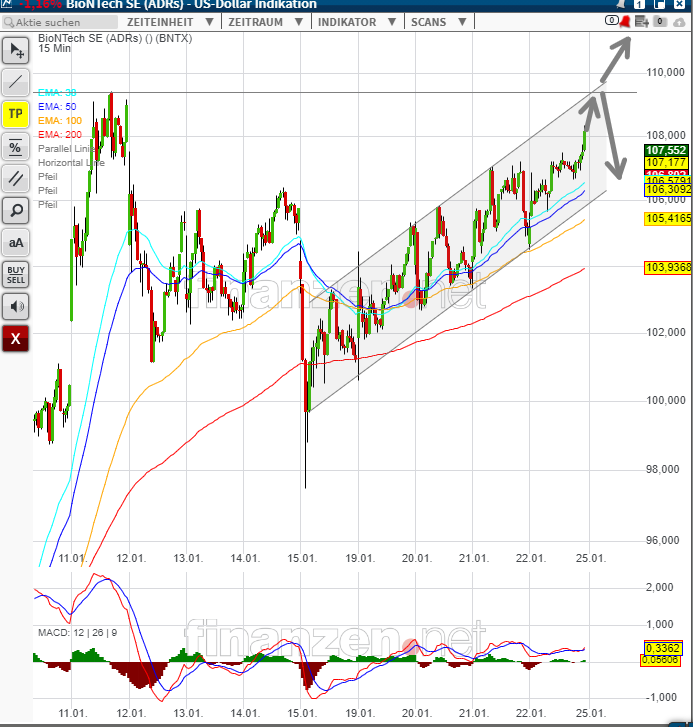693x727 pixels.
Task: Select the Parallel Linie legend entry
Action: click(x=66, y=148)
